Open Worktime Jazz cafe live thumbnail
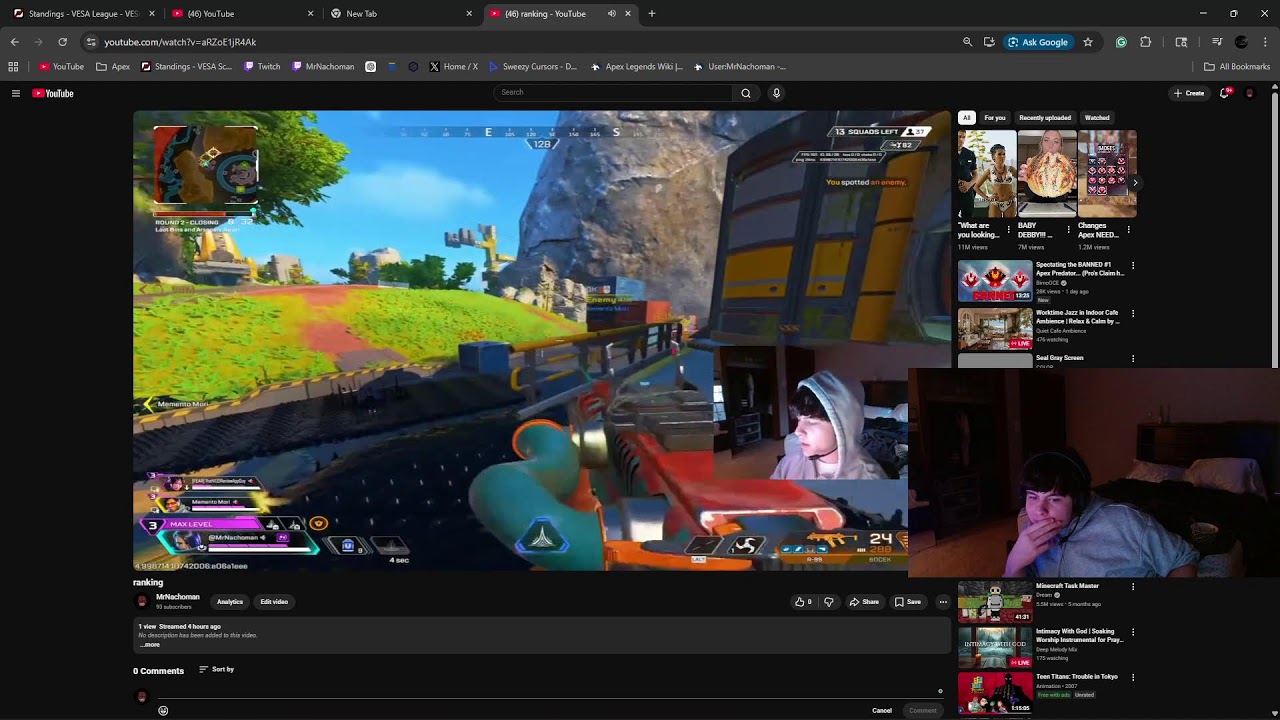 (995, 329)
